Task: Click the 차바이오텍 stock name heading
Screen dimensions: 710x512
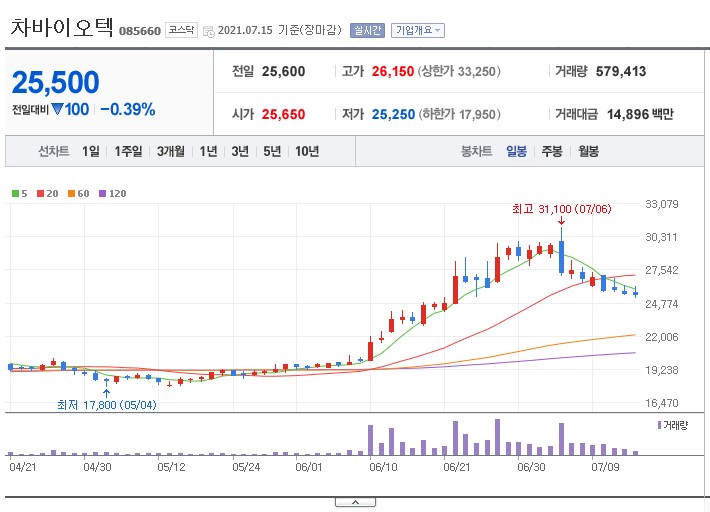Action: (x=62, y=27)
